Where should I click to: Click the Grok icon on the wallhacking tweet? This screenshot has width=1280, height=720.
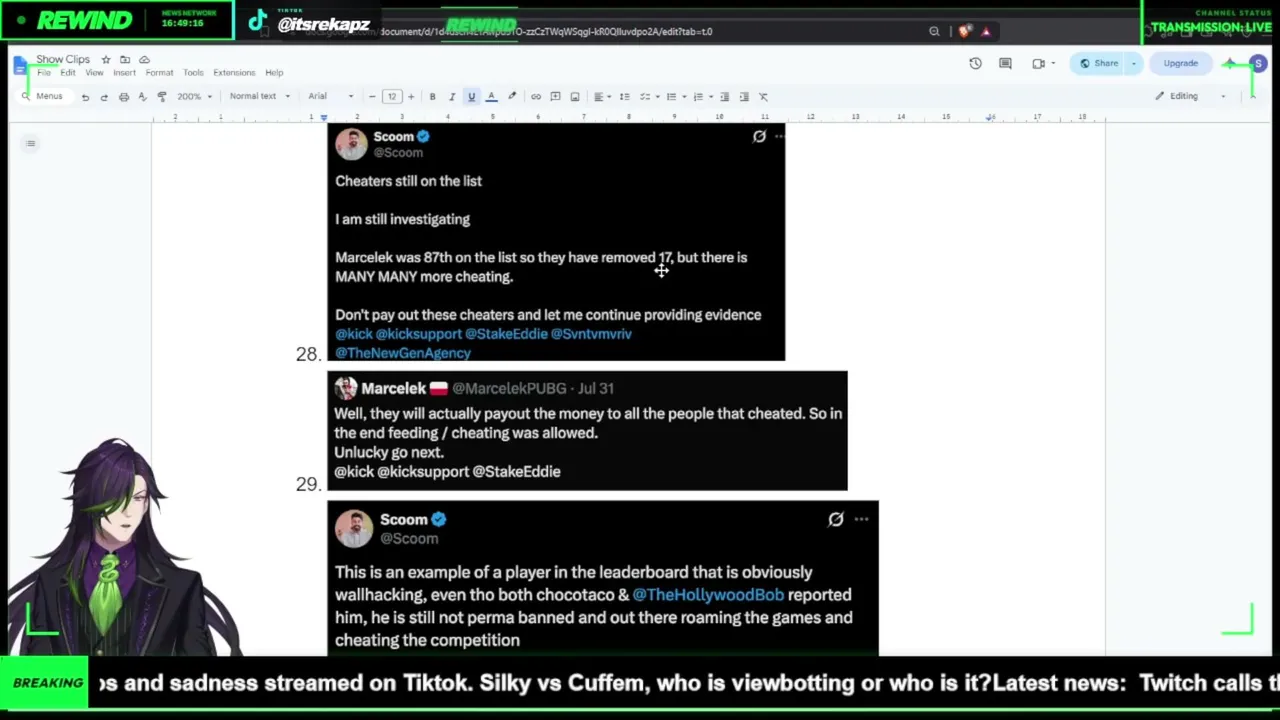(836, 519)
